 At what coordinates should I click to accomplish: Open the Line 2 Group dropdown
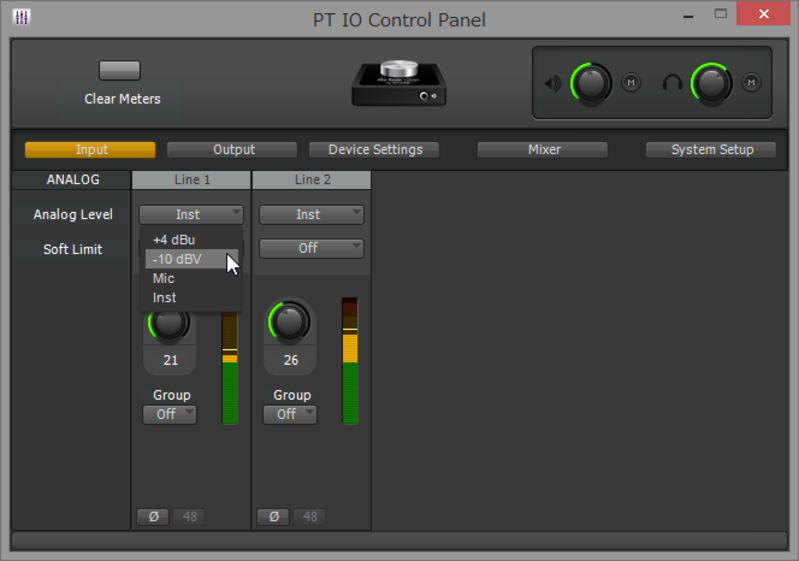pyautogui.click(x=290, y=414)
